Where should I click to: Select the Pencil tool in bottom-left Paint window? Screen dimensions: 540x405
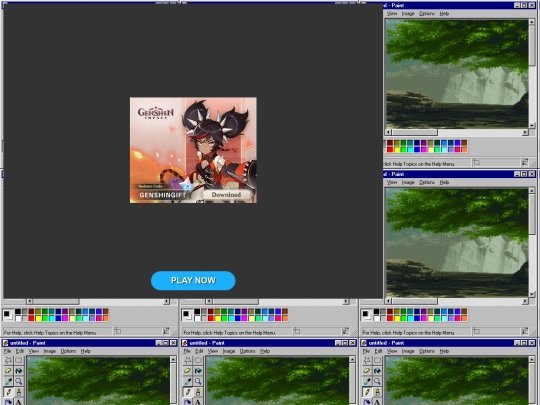(x=8, y=392)
